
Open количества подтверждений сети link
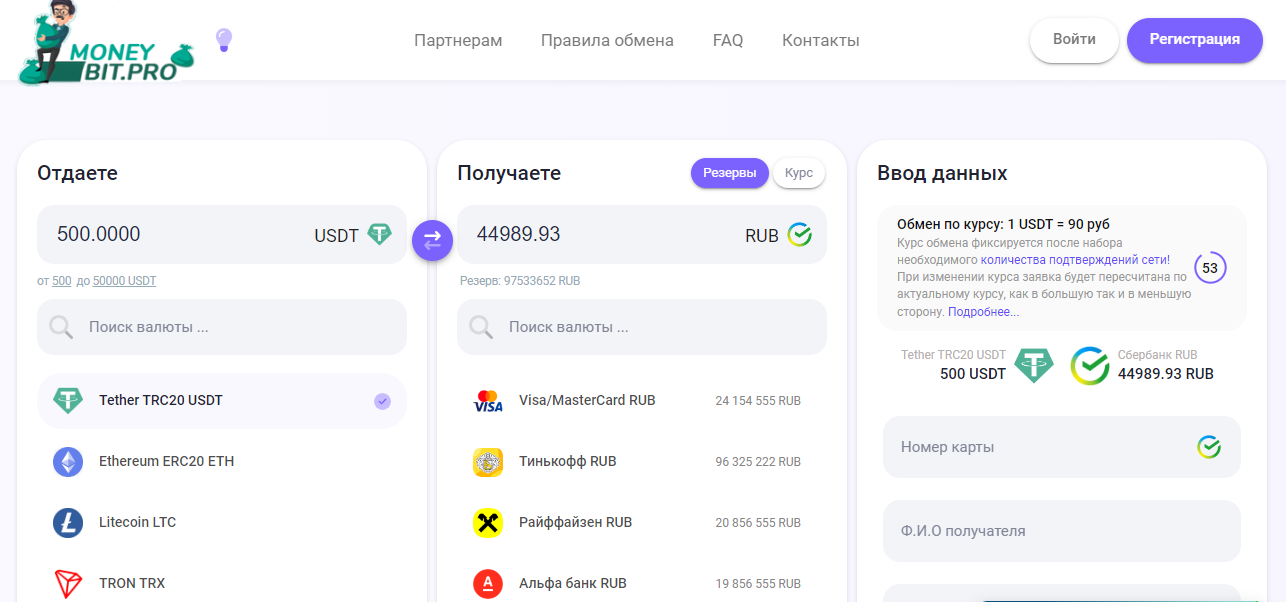1075,259
